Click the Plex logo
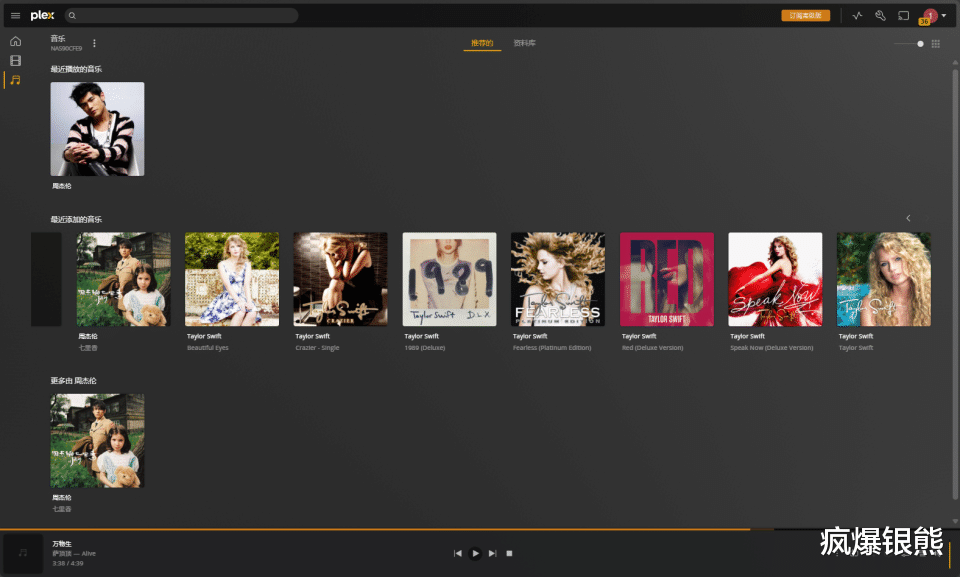This screenshot has width=960, height=577. click(42, 15)
